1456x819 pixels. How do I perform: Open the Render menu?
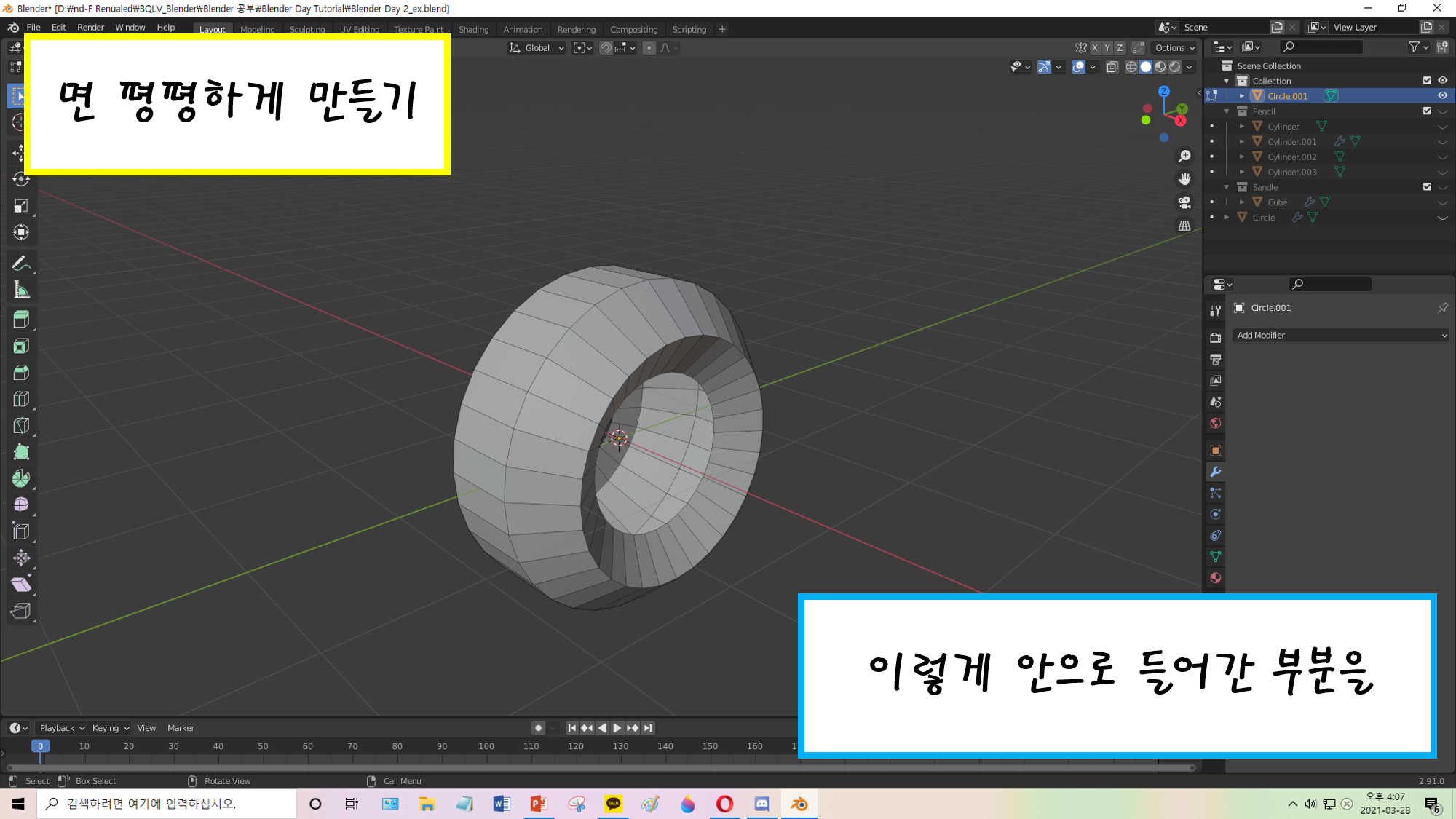click(x=90, y=28)
